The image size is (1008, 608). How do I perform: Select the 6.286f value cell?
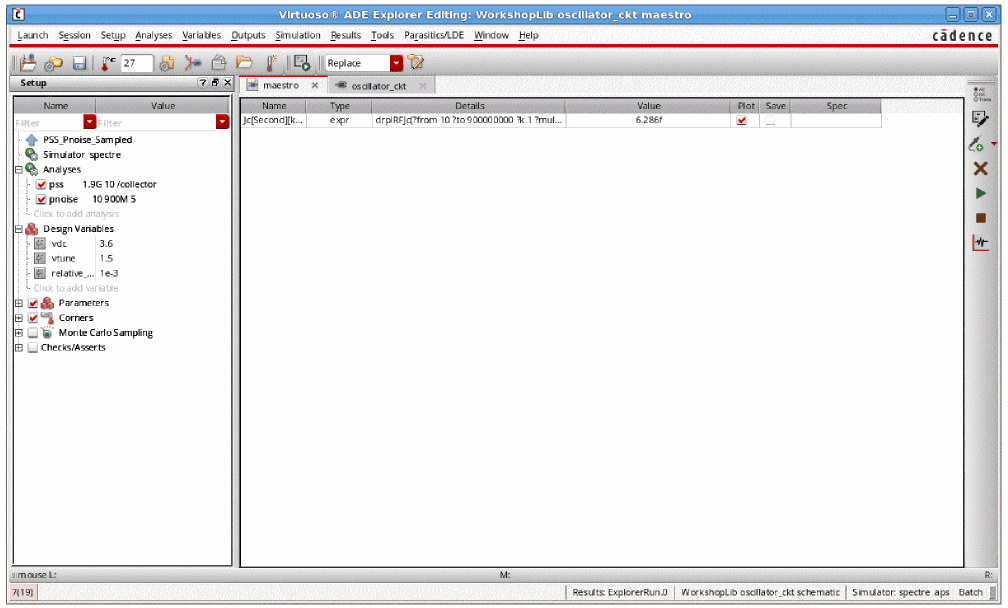pyautogui.click(x=648, y=120)
